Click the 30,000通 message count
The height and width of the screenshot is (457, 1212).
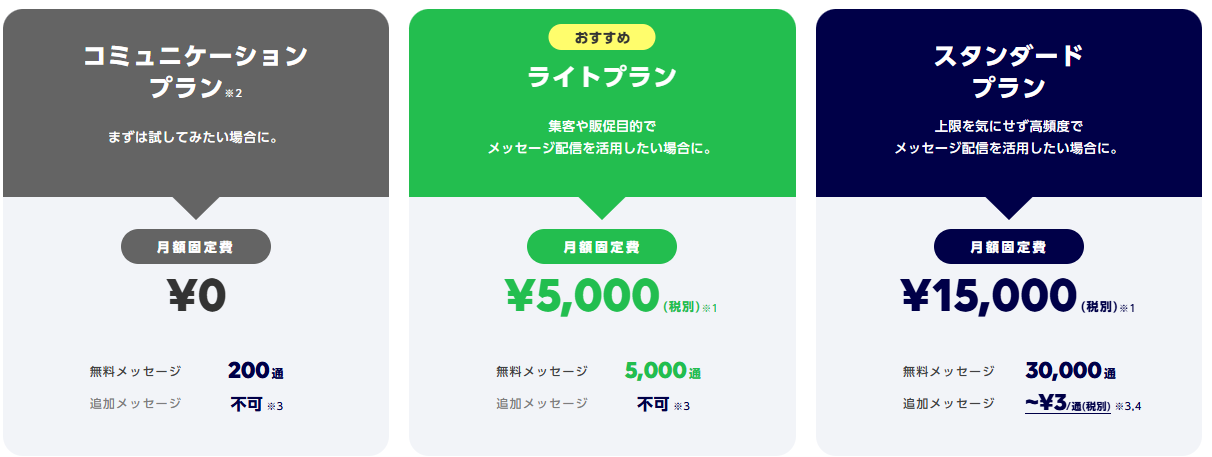(1070, 371)
